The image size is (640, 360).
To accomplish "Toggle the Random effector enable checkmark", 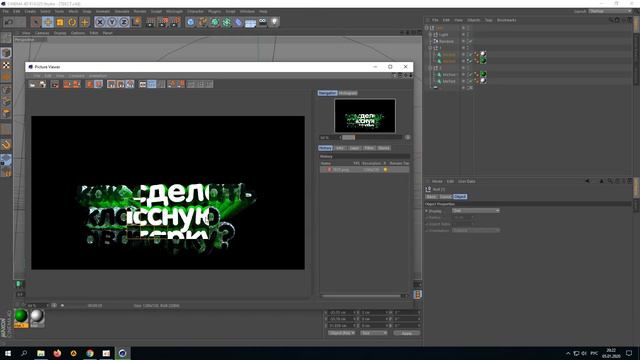I will pyautogui.click(x=471, y=41).
